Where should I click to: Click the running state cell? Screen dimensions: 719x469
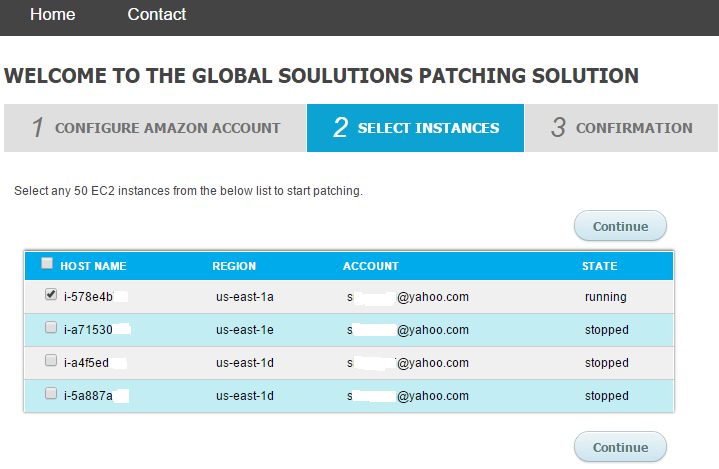[606, 297]
